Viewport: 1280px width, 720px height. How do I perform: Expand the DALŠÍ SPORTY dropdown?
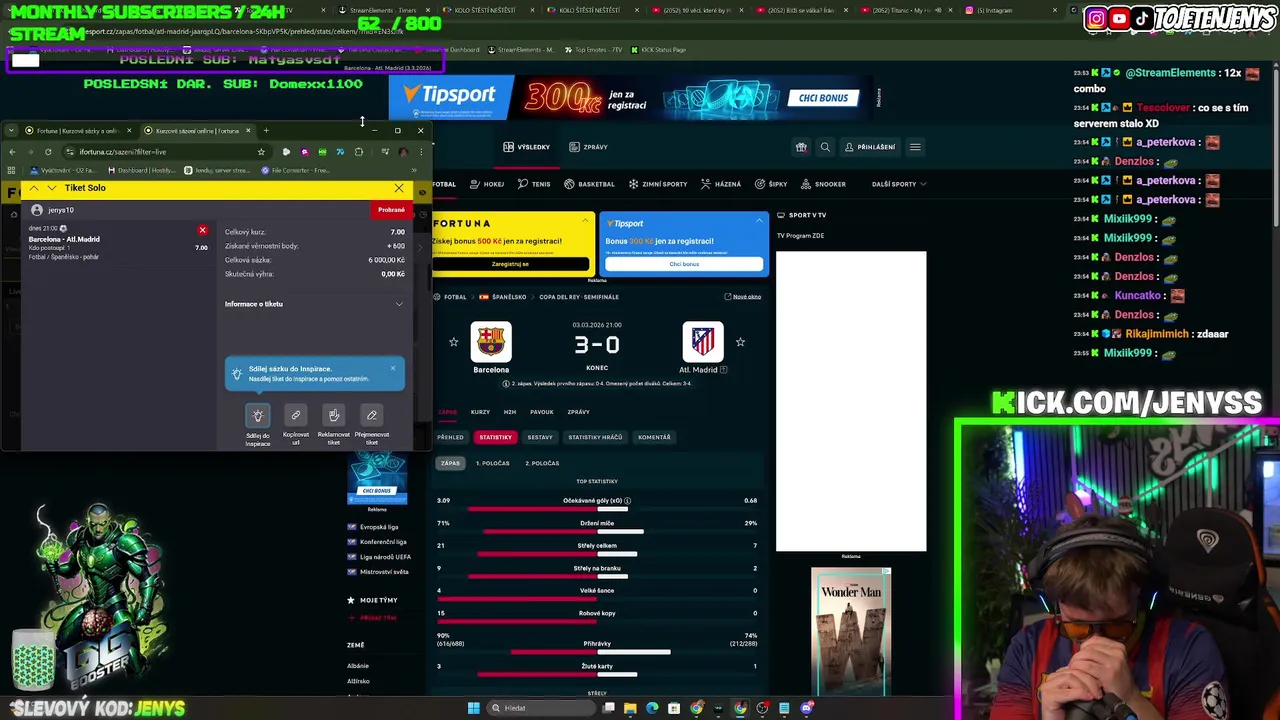click(x=899, y=184)
